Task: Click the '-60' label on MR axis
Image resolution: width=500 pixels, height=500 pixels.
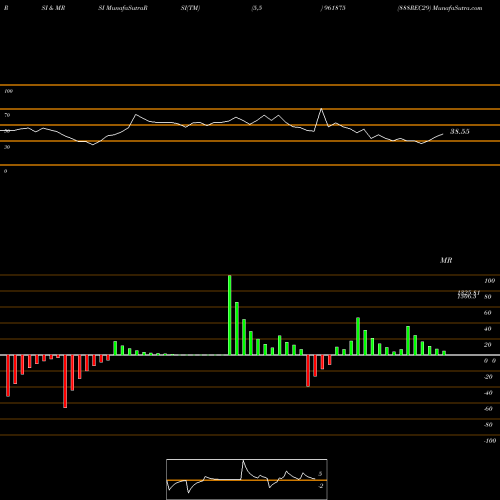Action: [x=488, y=409]
